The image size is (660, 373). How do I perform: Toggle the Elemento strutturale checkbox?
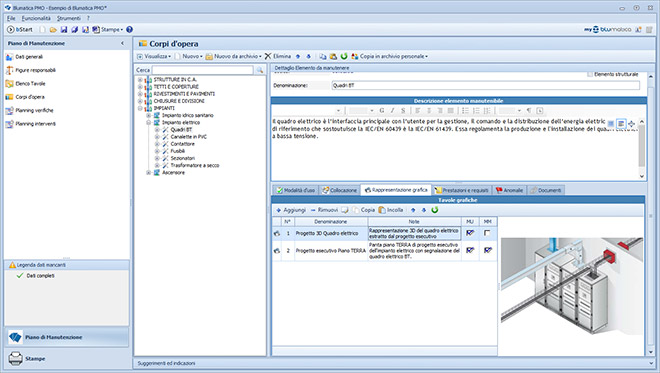590,74
